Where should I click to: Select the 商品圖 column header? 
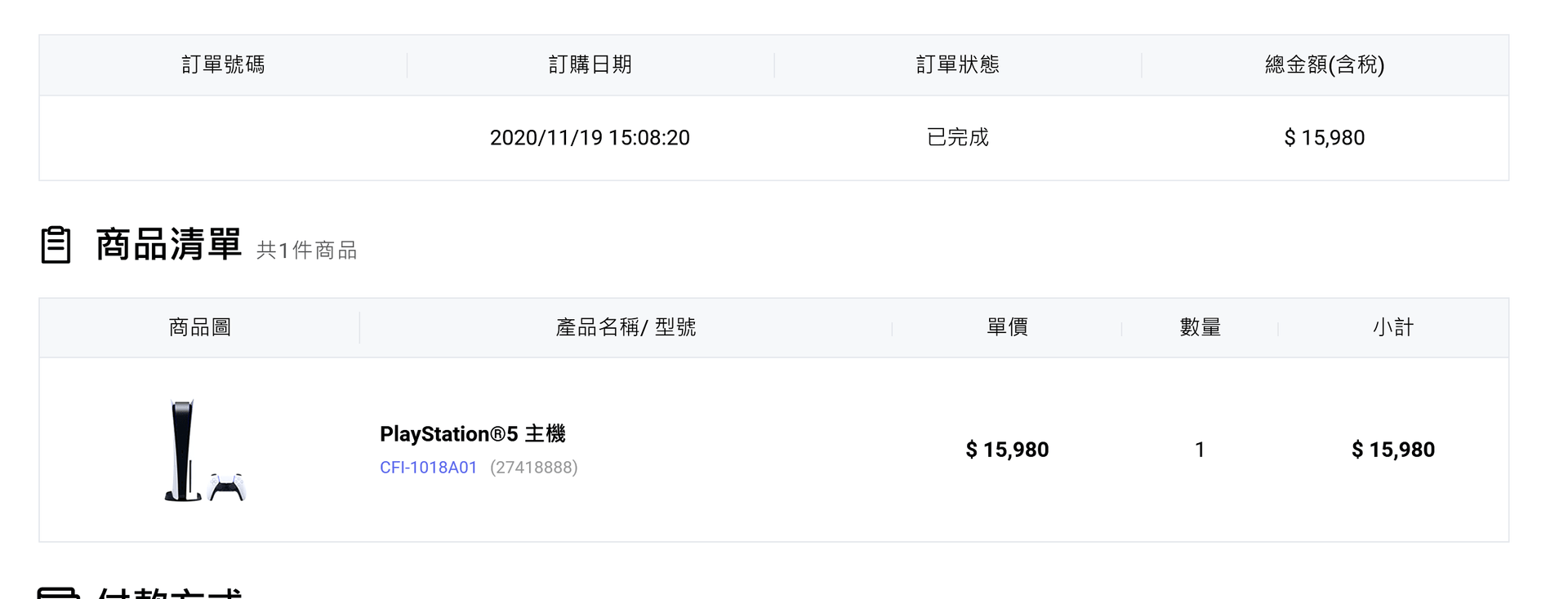click(x=199, y=328)
